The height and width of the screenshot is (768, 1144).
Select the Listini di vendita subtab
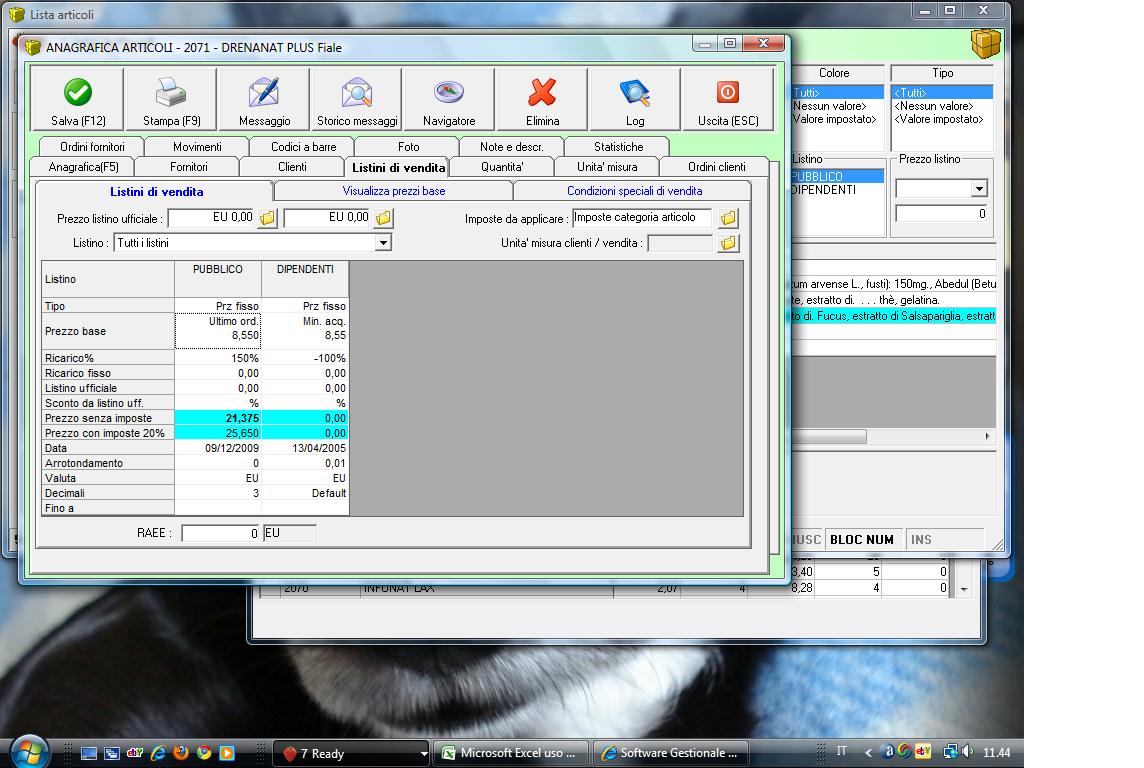pos(156,192)
